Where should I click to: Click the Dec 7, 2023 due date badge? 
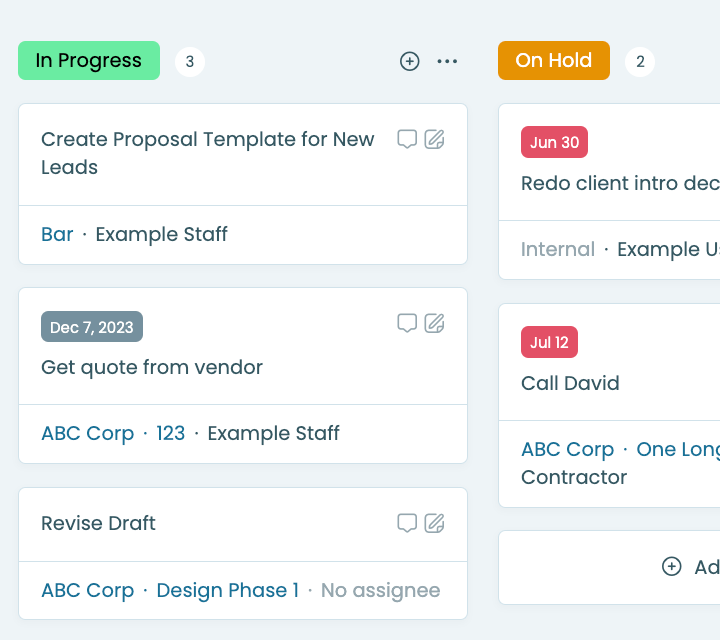(x=92, y=327)
